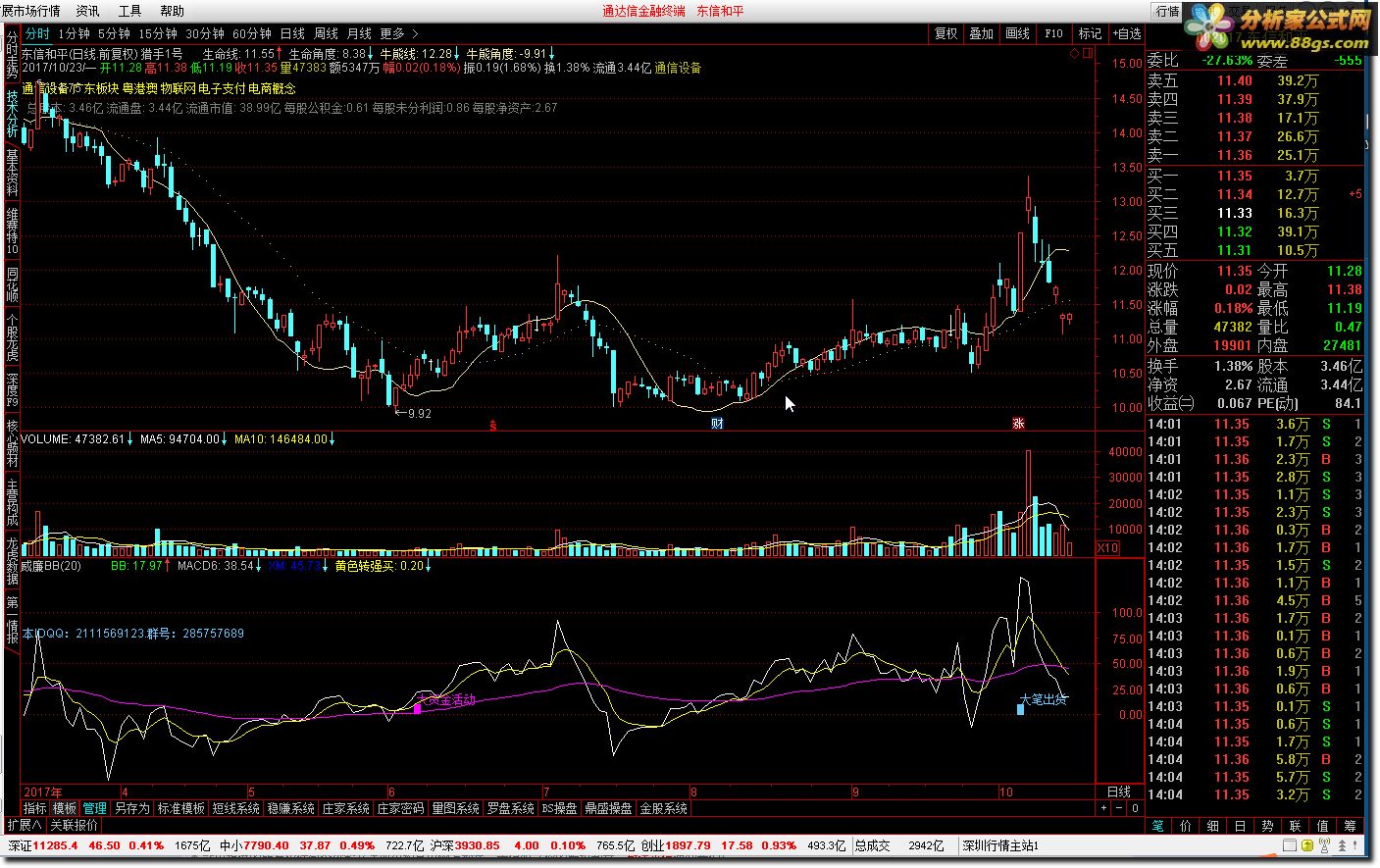Click the arrow after the VOLUME value
Screen dimensions: 1380x868
pos(129,439)
